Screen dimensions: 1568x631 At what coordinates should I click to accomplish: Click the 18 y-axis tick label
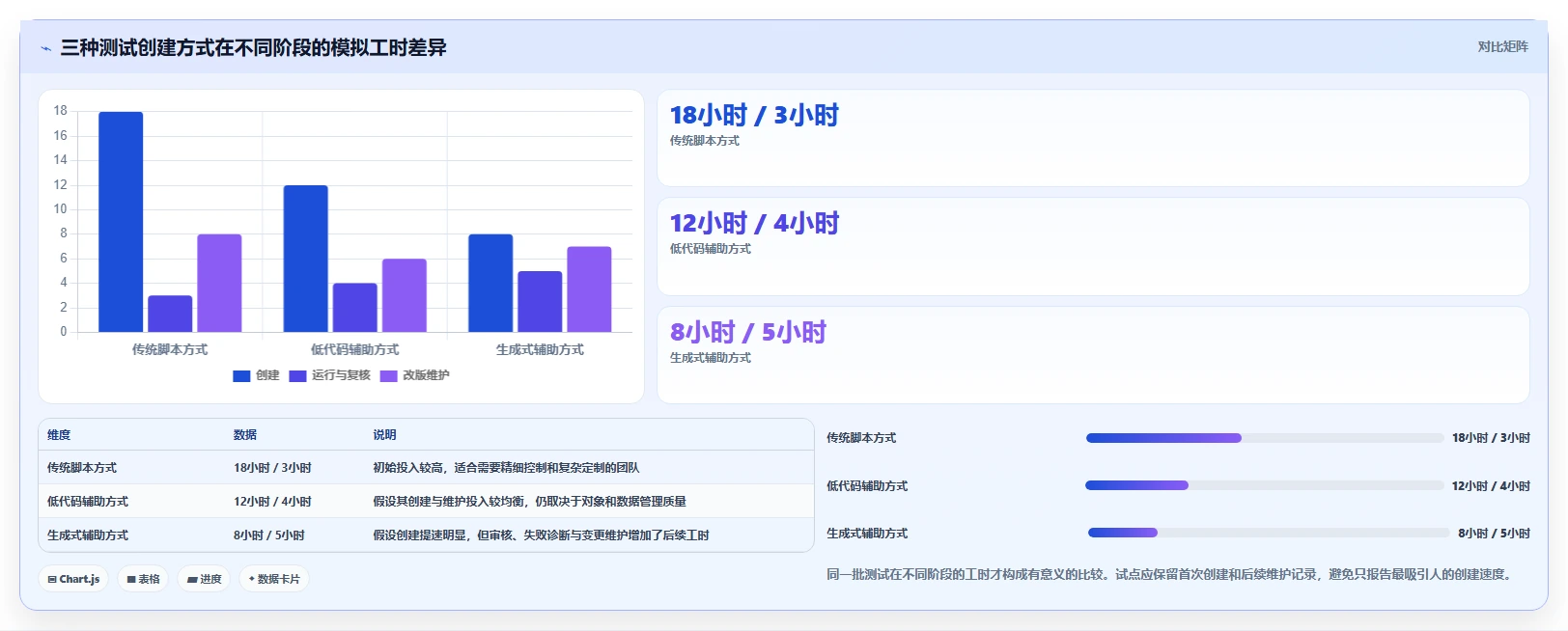tap(60, 111)
